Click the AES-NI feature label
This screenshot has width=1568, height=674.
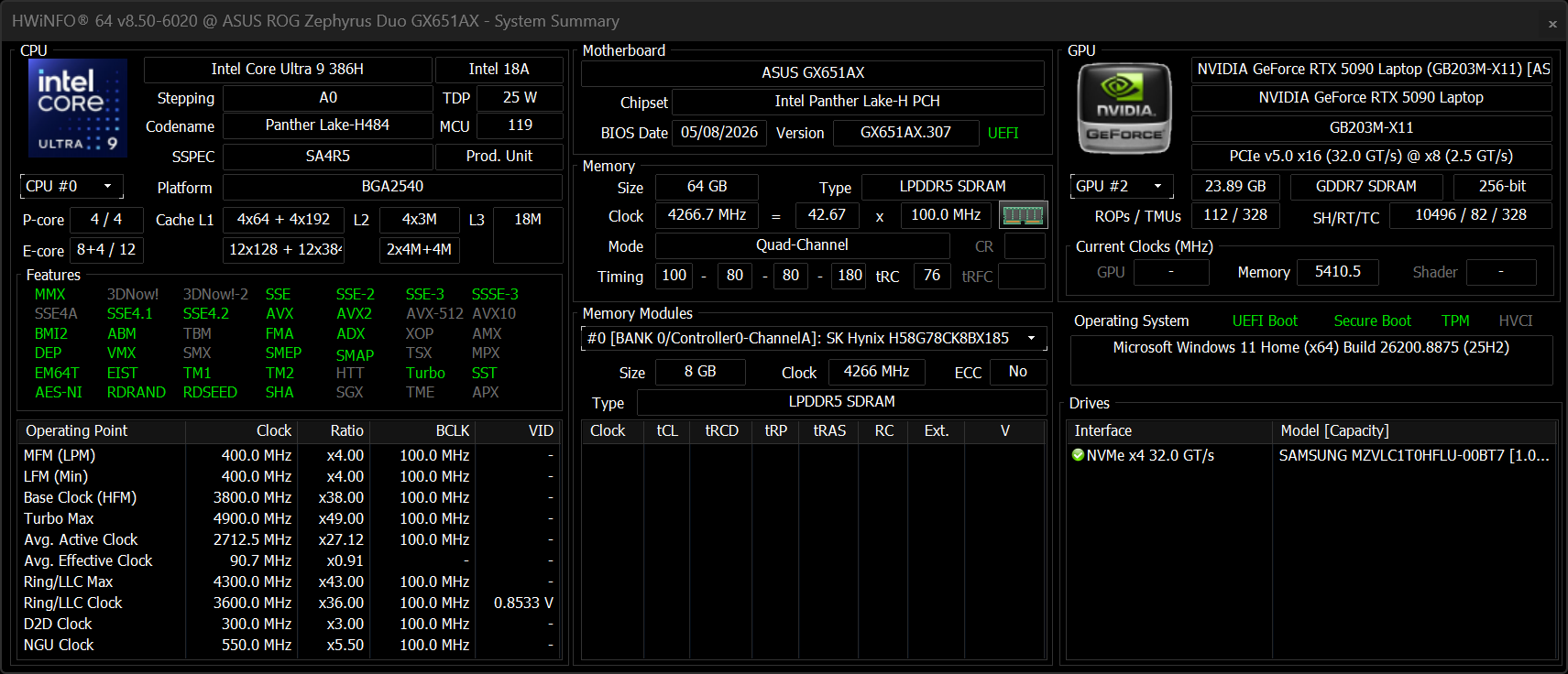click(x=59, y=393)
